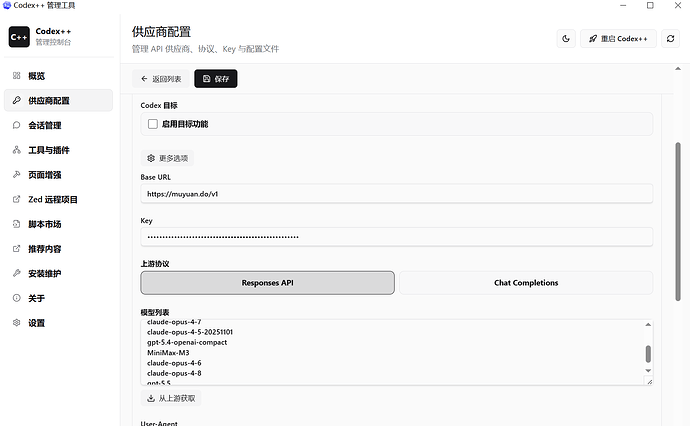Toggle dark mode moon icon
Screen dimensions: 690x426
pos(566,39)
